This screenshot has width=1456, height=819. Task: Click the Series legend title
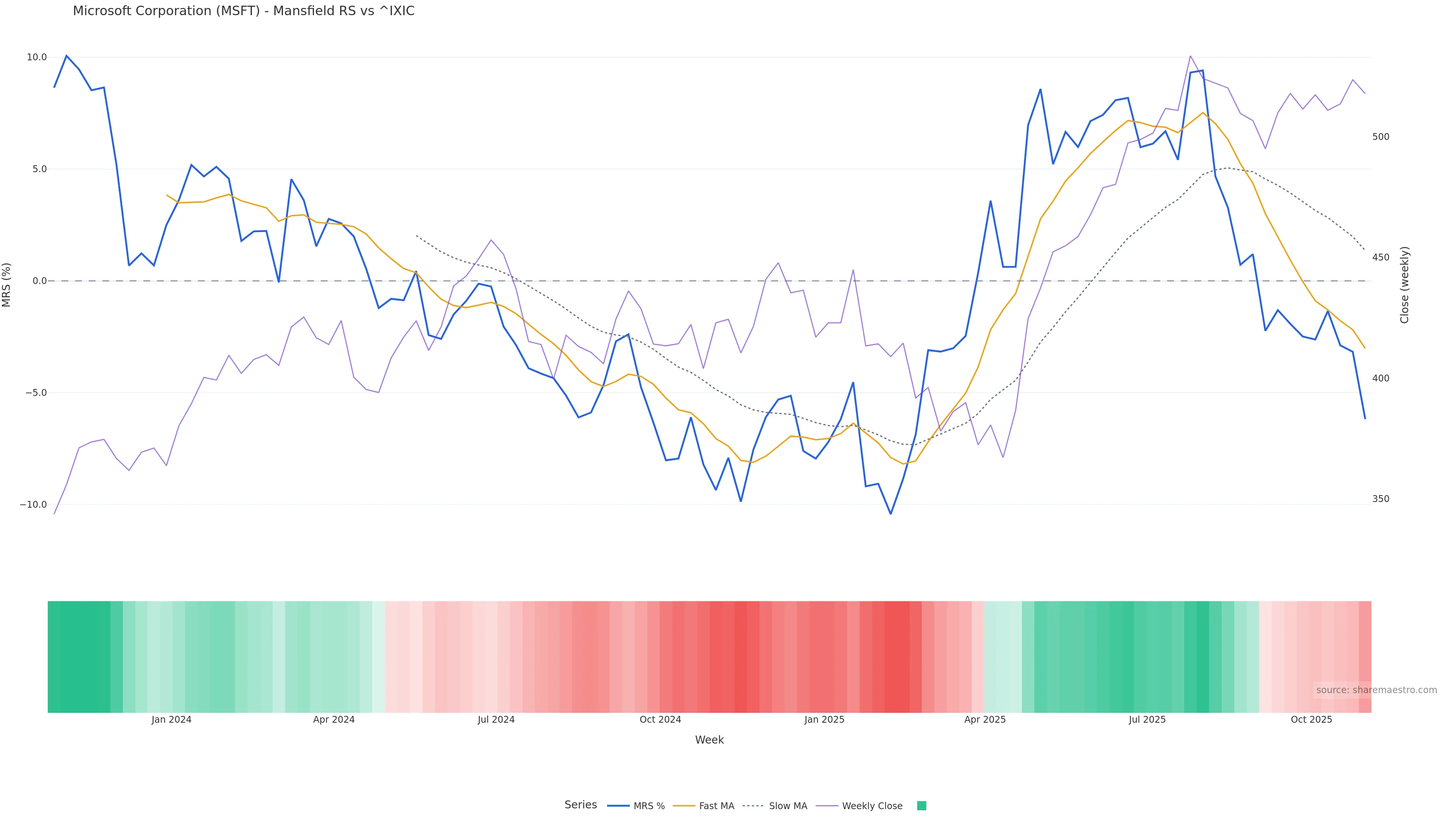581,805
